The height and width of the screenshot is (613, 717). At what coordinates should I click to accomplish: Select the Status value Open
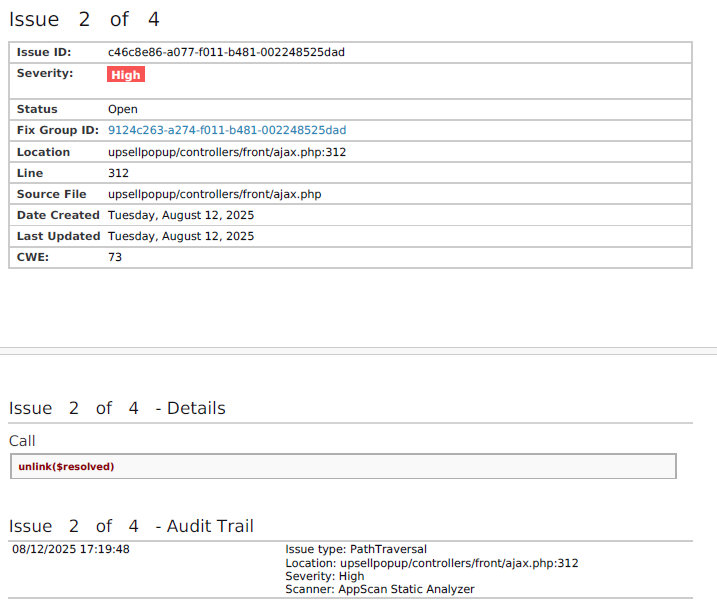click(123, 109)
